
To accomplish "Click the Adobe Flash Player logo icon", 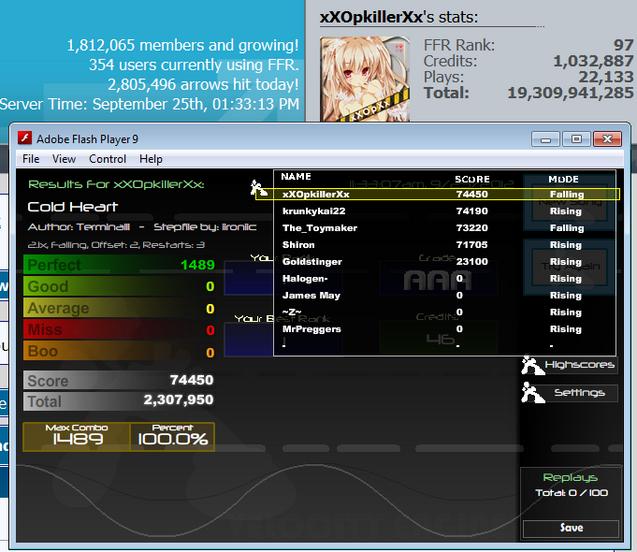I will pos(25,138).
